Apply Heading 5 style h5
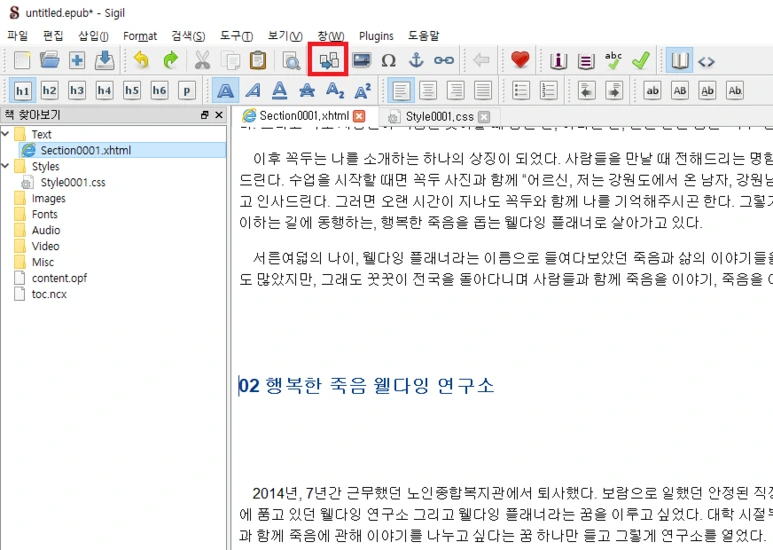773x550 pixels. pos(132,90)
